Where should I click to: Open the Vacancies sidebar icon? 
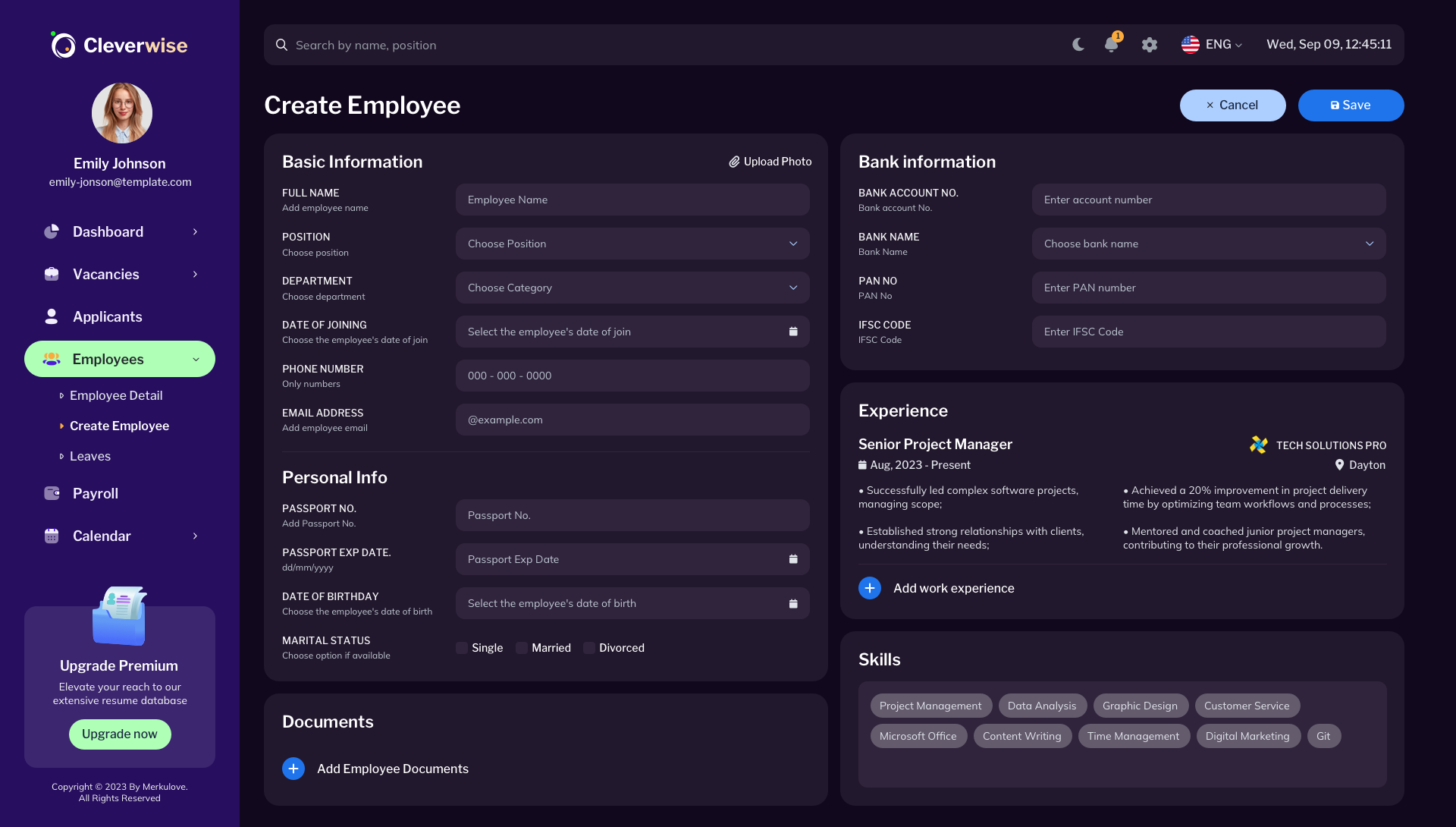pos(51,274)
